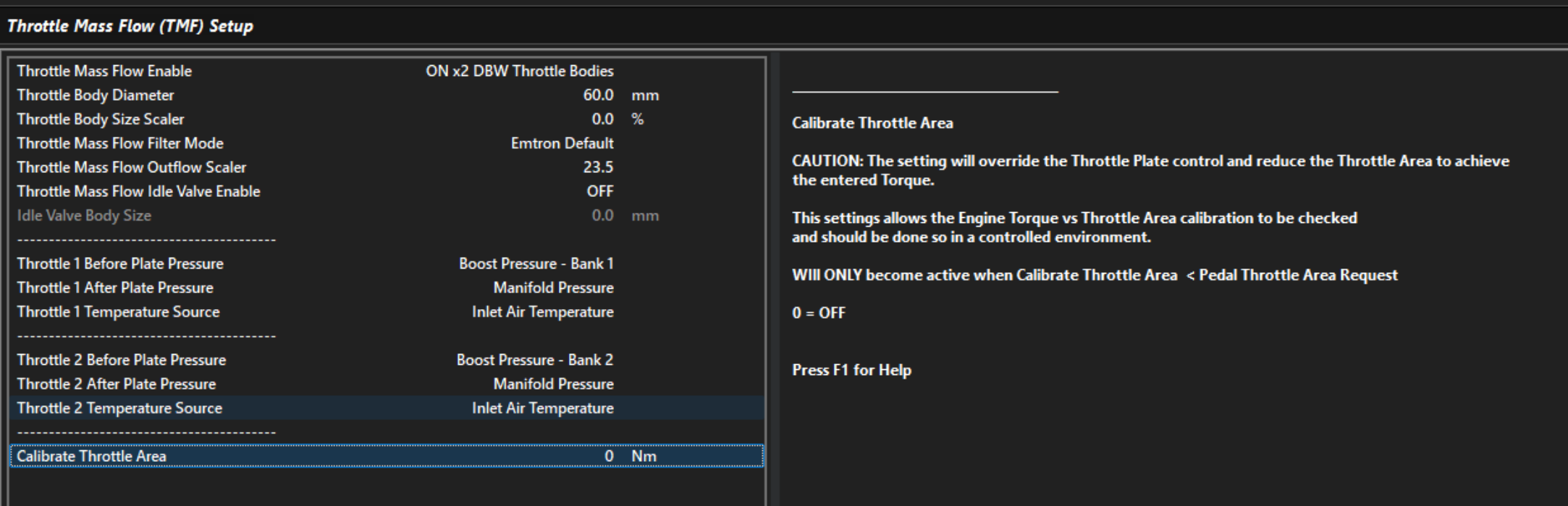Click the Throttle Mass Flow (TMF) Setup title
This screenshot has height=506, width=1568.
point(130,26)
